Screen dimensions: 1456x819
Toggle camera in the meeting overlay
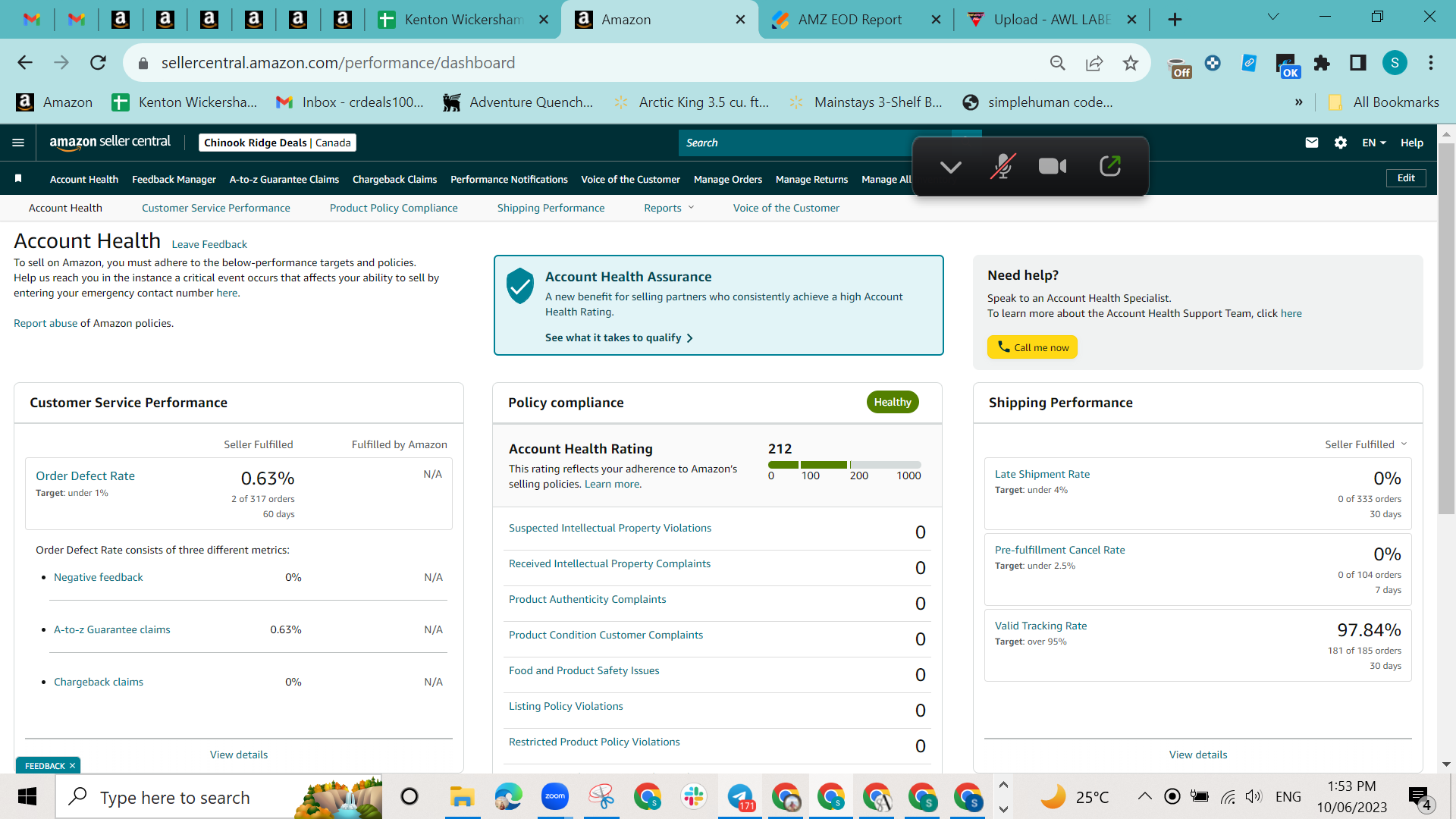tap(1053, 166)
